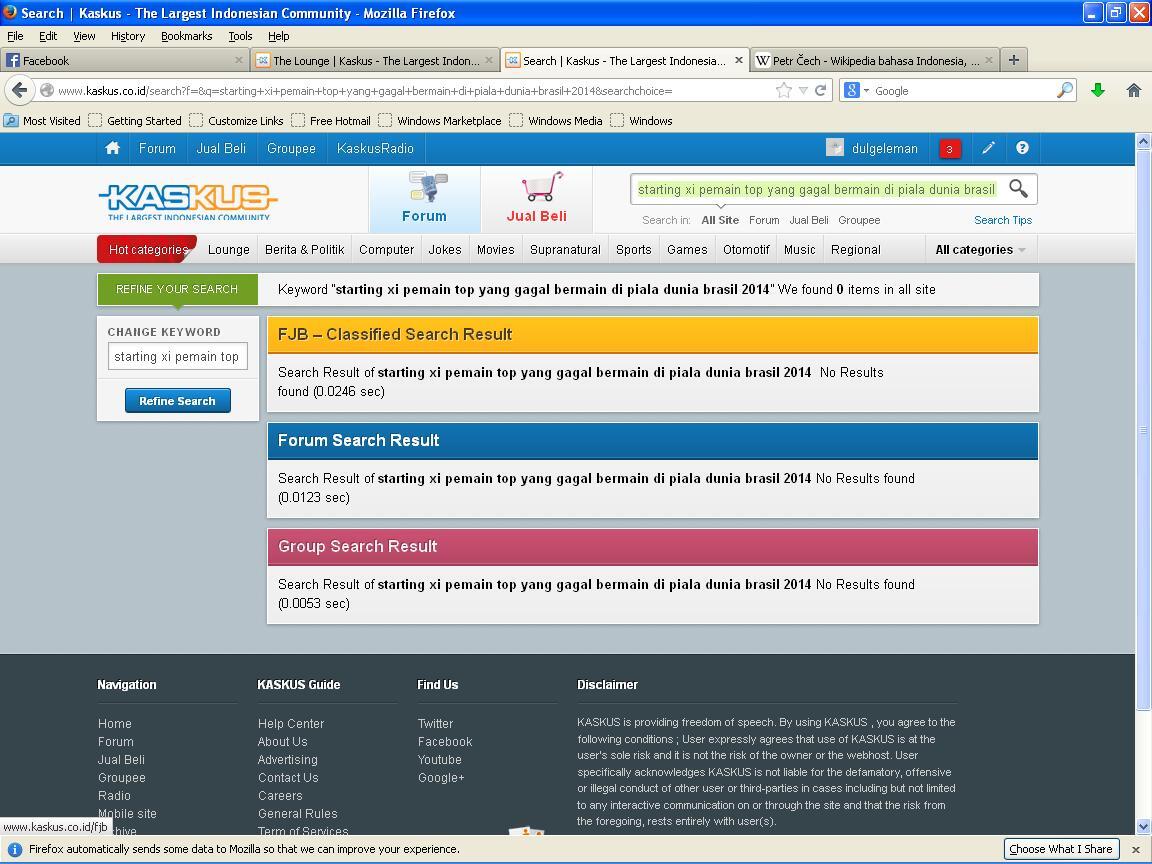Select All Site search scope
This screenshot has height=864, width=1152.
[720, 220]
